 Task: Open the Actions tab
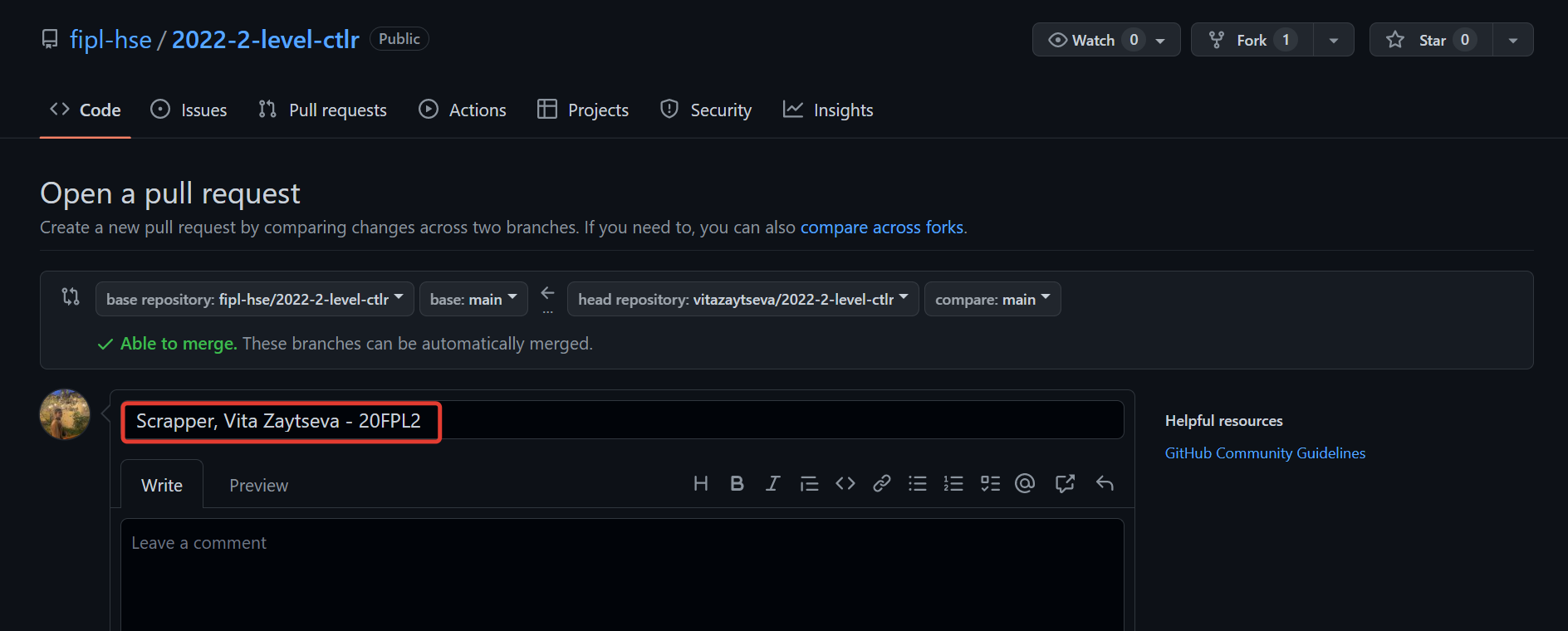coord(463,110)
